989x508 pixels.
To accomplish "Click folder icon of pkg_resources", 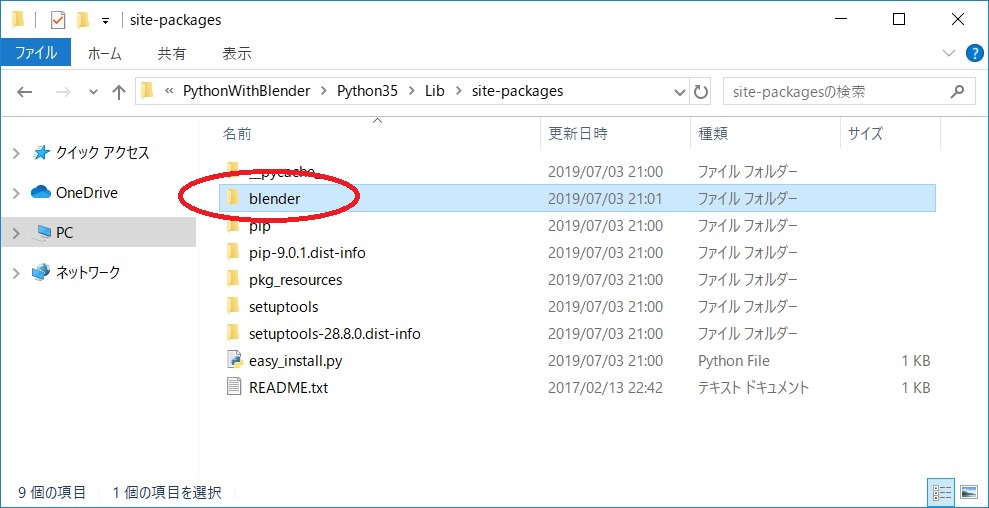I will pos(233,279).
